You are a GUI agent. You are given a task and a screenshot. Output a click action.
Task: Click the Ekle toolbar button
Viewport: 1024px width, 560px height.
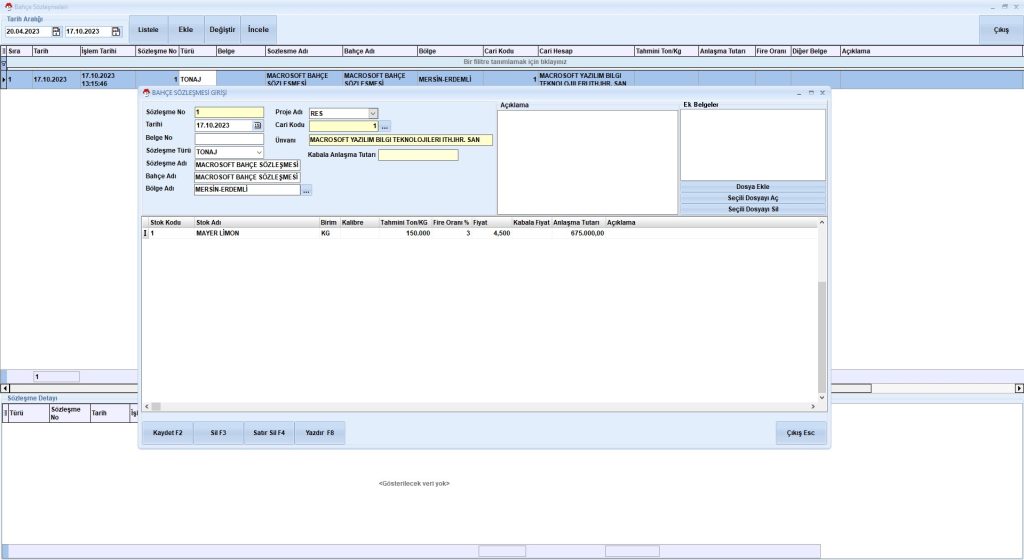(x=185, y=30)
